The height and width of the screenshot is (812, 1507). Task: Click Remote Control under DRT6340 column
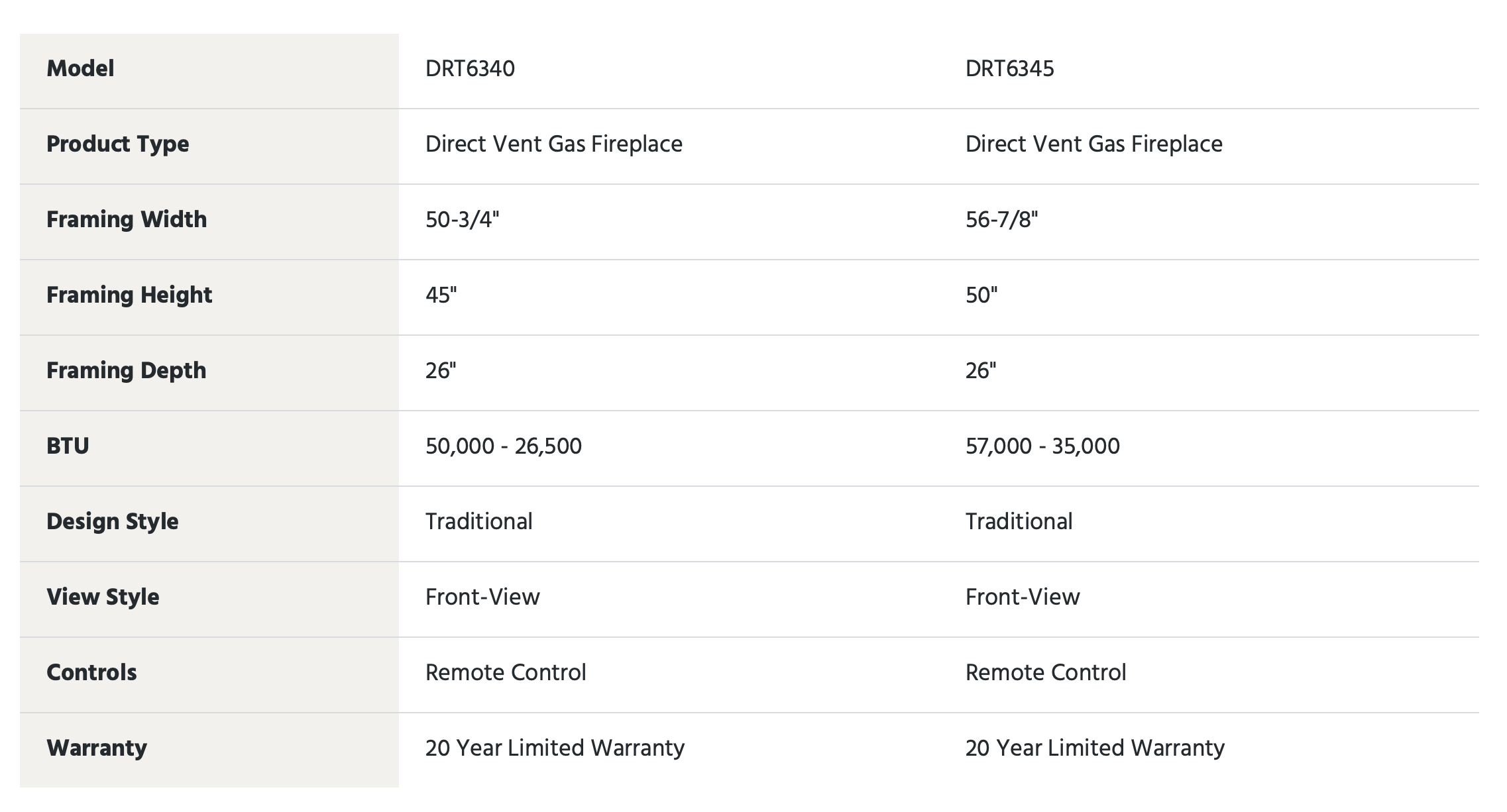(x=506, y=673)
